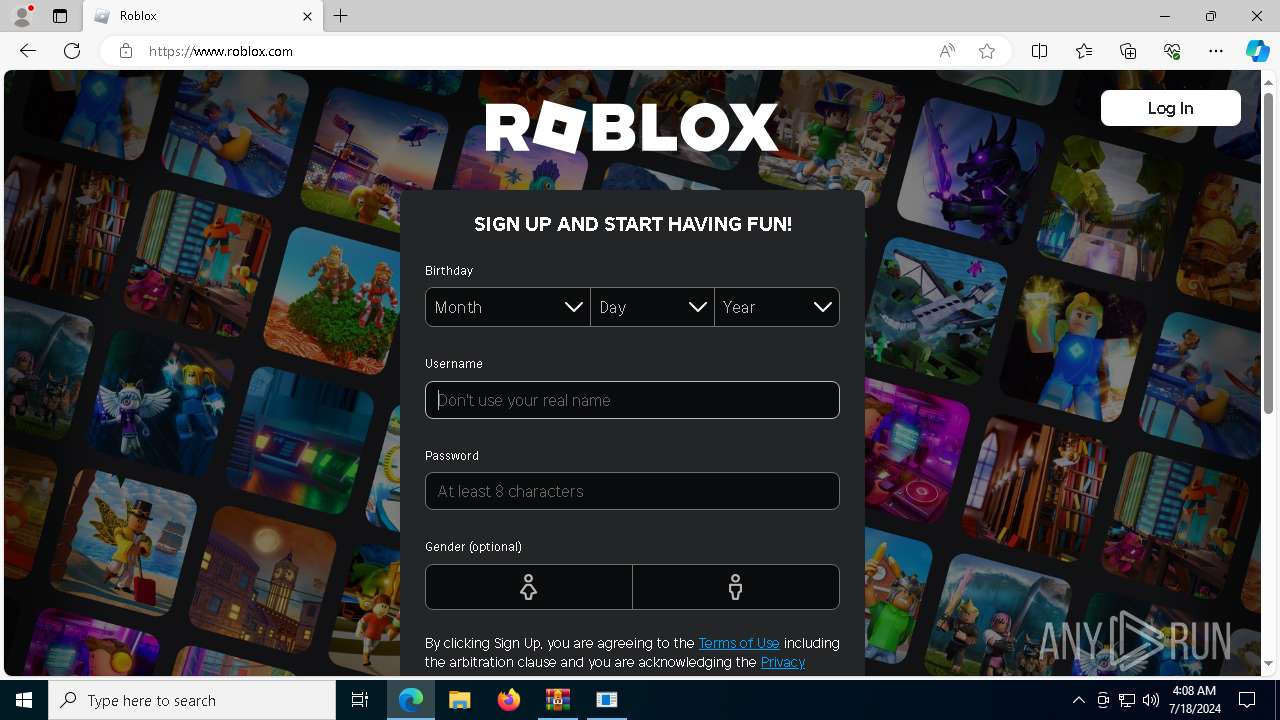Open the Terms of Use link
Viewport: 1280px width, 720px height.
[739, 643]
